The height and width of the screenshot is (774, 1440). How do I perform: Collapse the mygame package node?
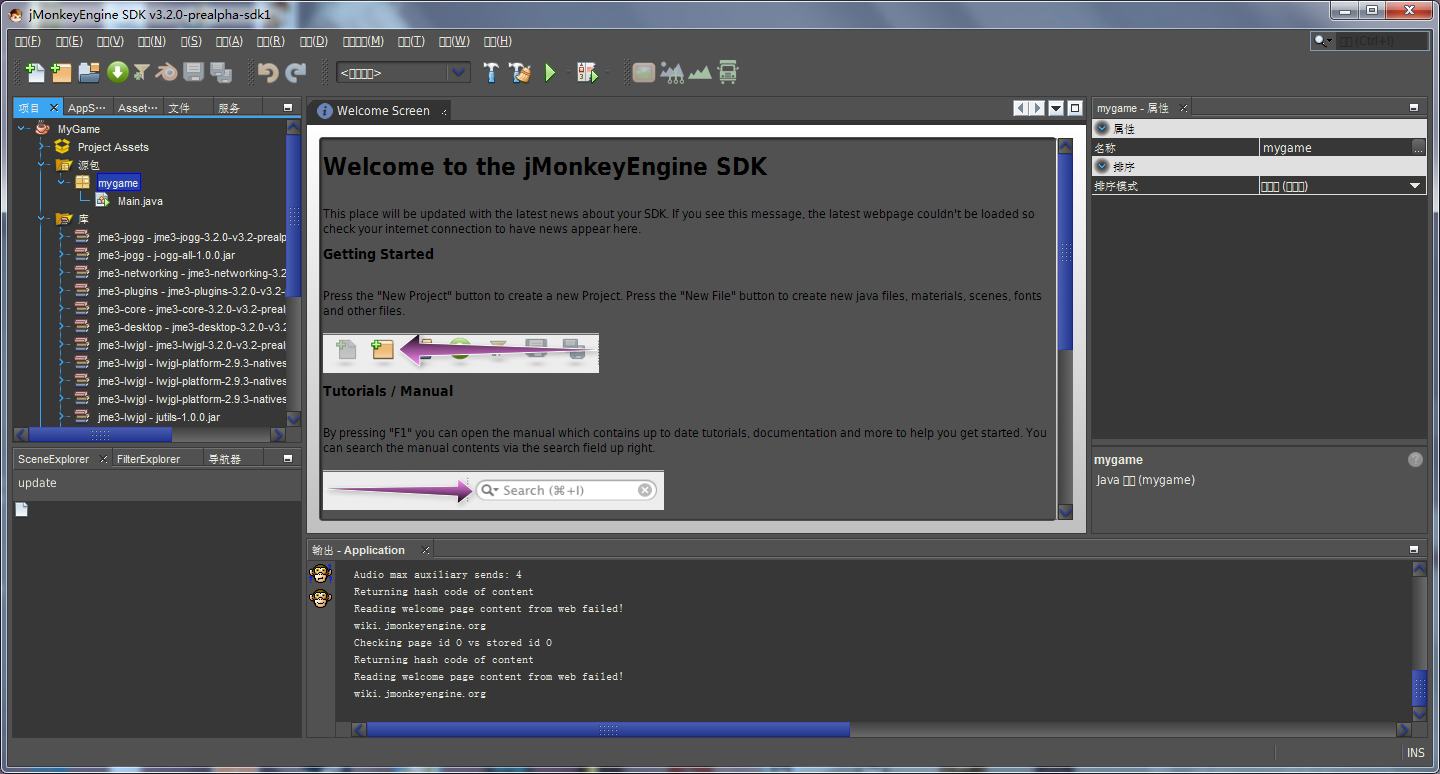[63, 183]
